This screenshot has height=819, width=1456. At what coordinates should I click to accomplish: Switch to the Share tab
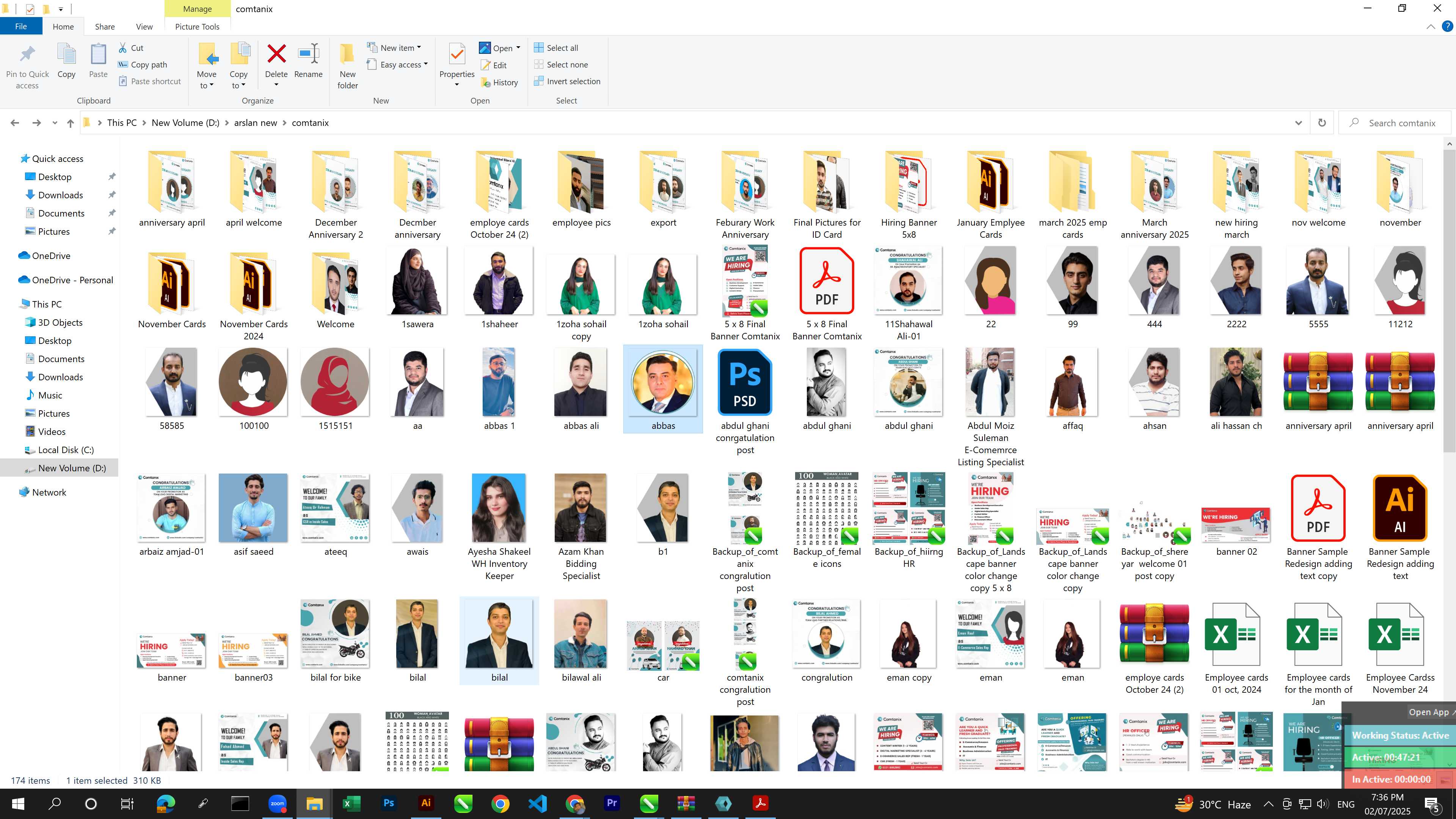pyautogui.click(x=105, y=27)
